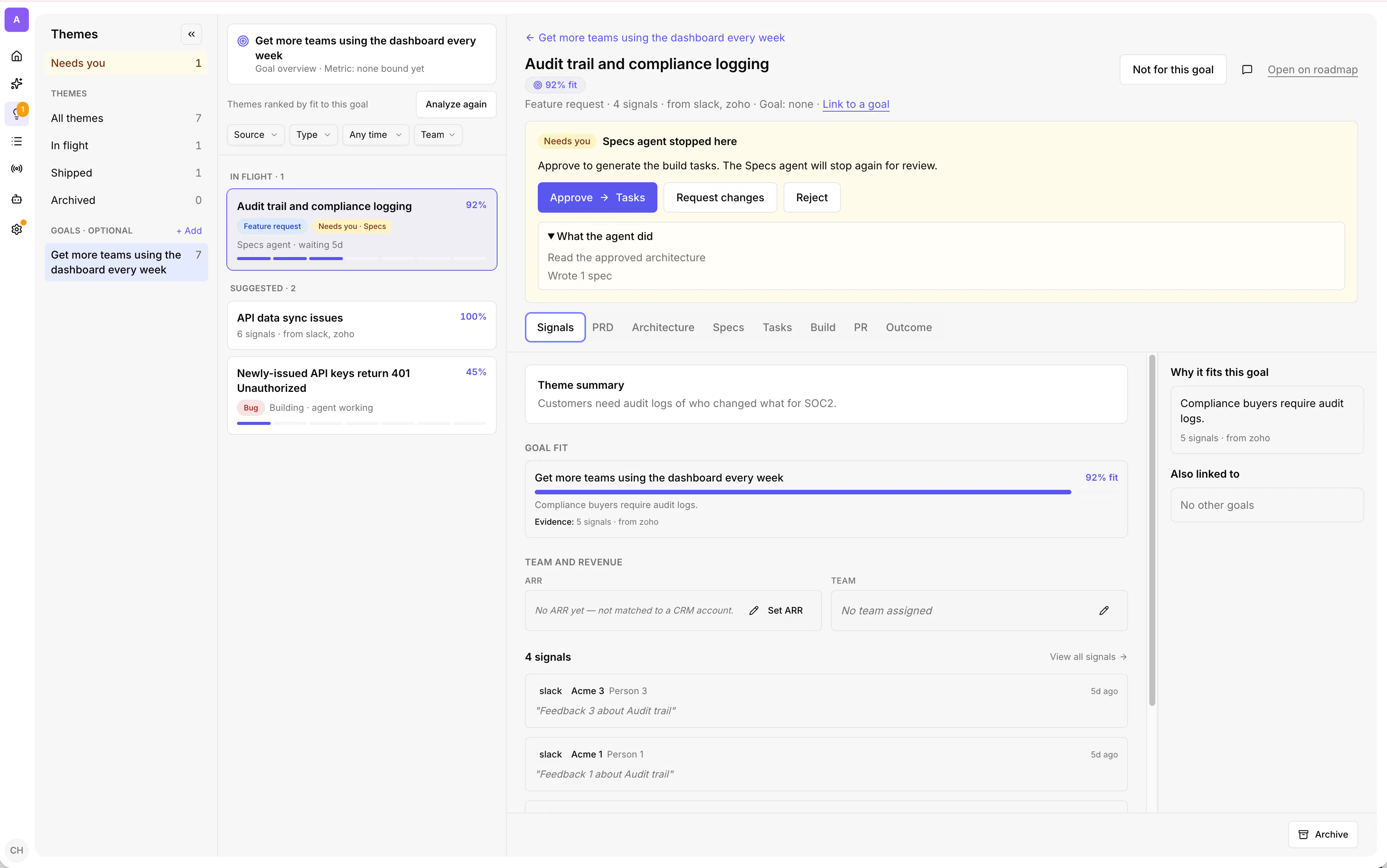Open the settings gear icon

tap(17, 229)
